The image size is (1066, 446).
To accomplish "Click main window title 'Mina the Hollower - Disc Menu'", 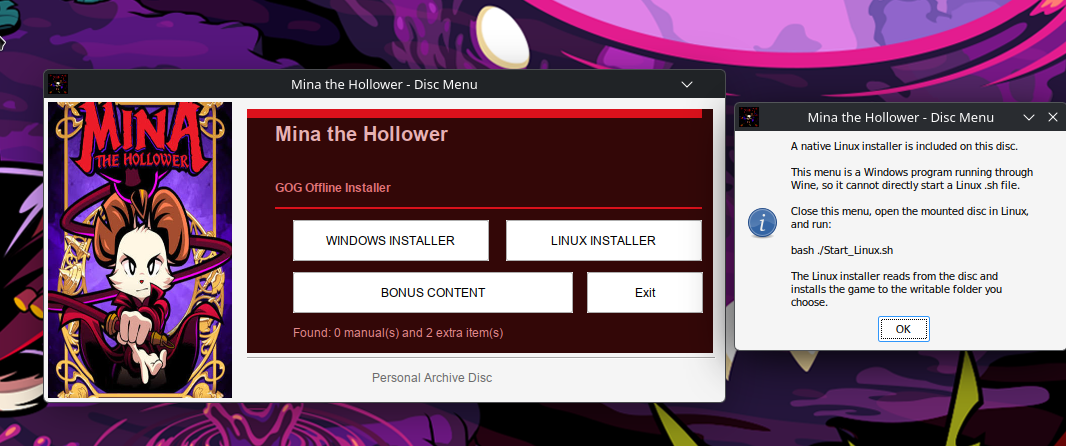I will 384,84.
